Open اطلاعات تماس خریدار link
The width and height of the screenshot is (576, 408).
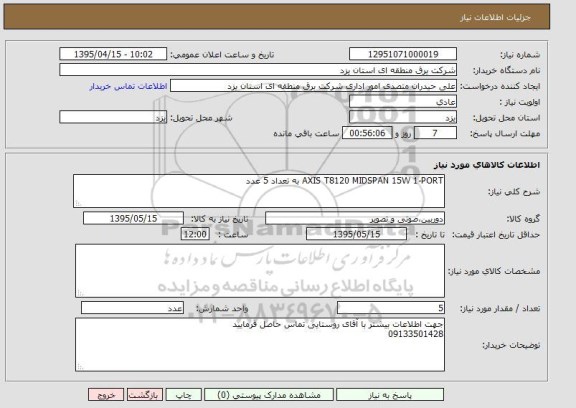(128, 86)
